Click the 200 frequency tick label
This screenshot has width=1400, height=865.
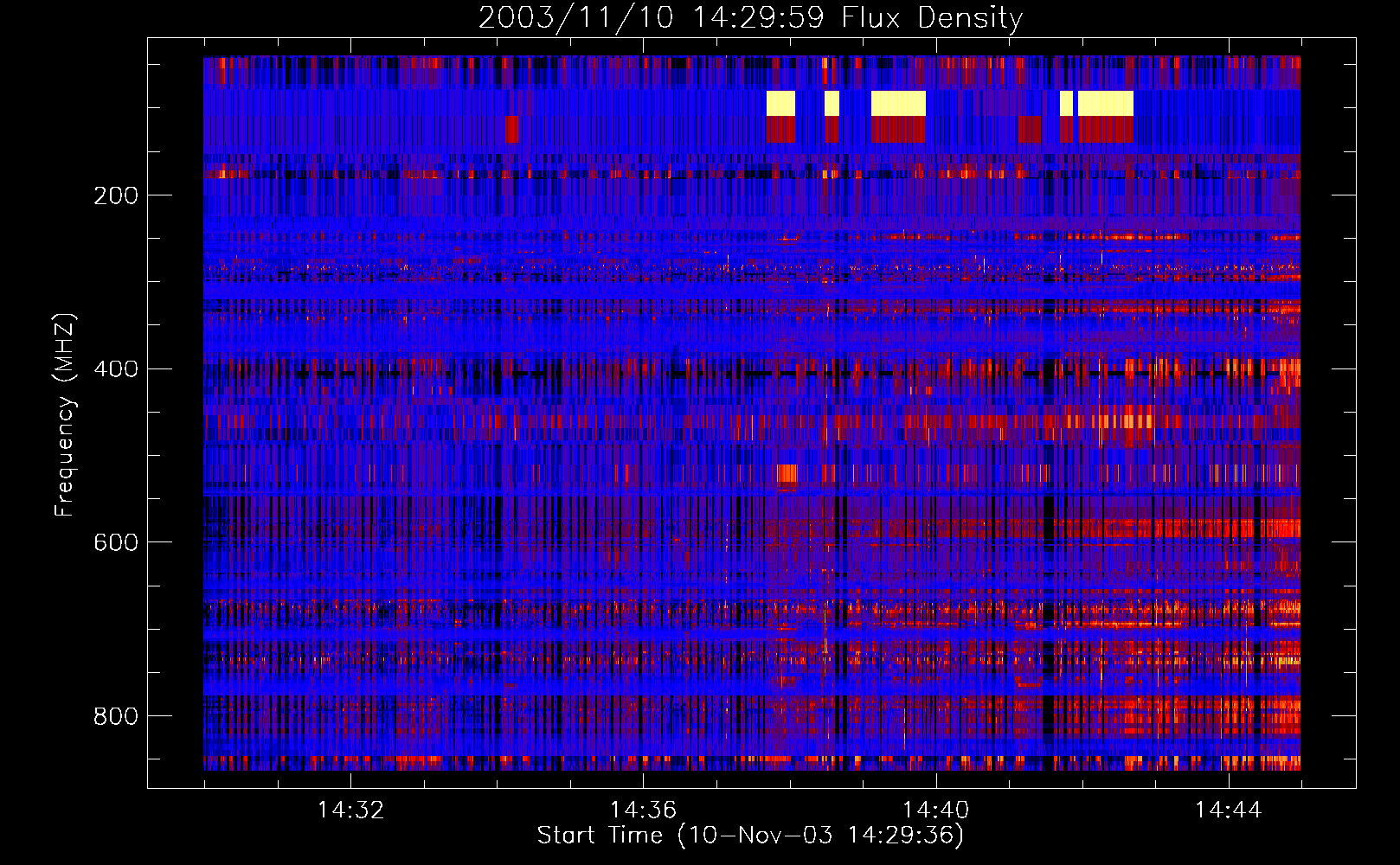pos(116,195)
